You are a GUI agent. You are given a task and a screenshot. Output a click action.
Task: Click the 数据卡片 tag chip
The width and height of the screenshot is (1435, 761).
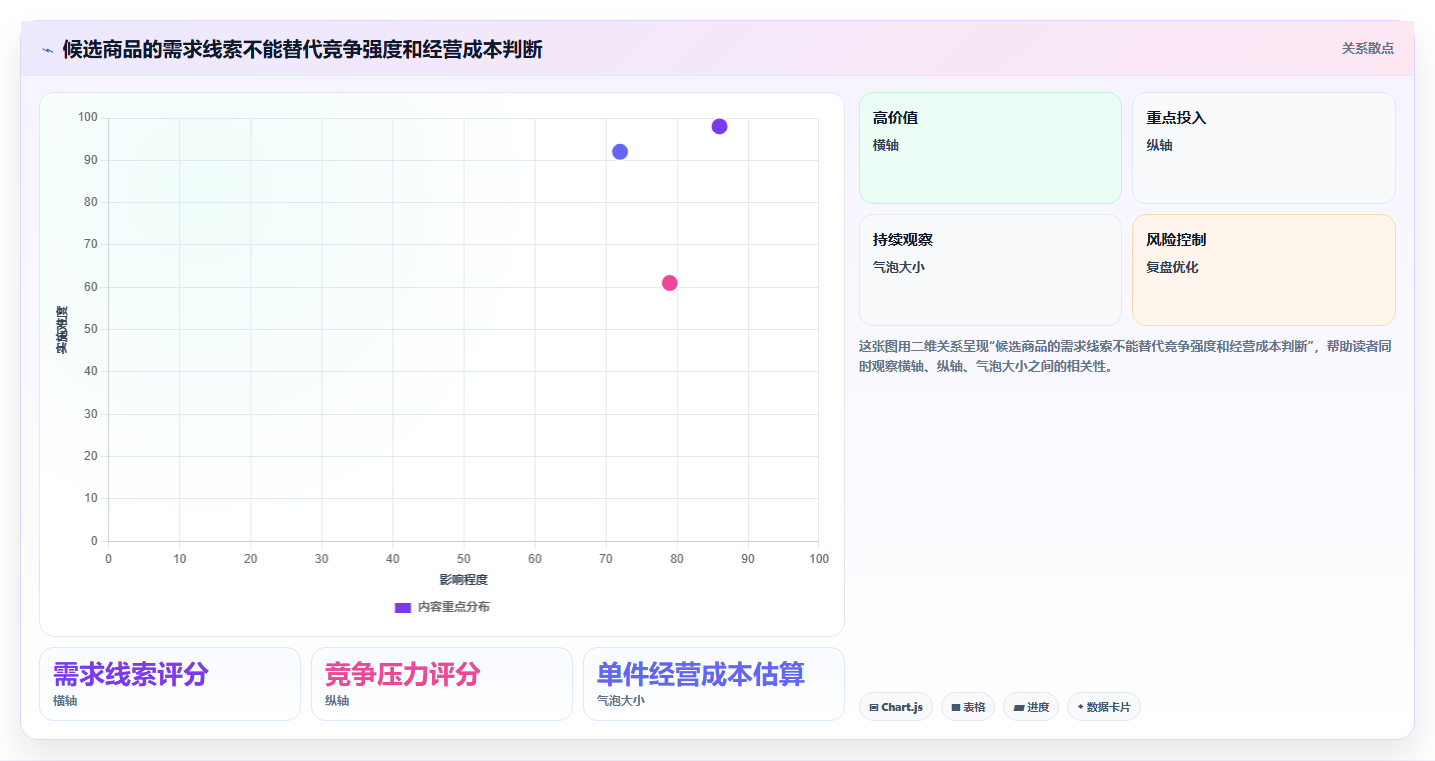1104,707
